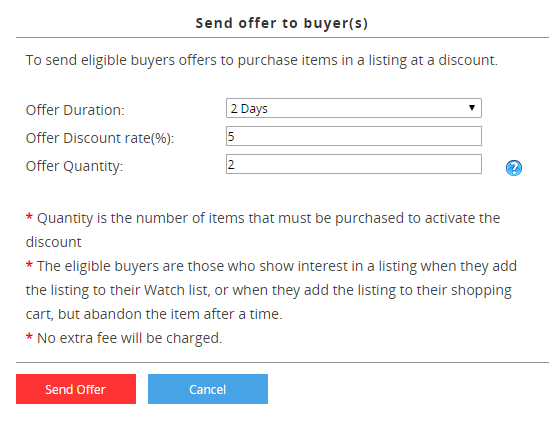Click the red asterisk before 'The eligible buyers'
Viewport: 560px width, 423px height.
tap(29, 265)
